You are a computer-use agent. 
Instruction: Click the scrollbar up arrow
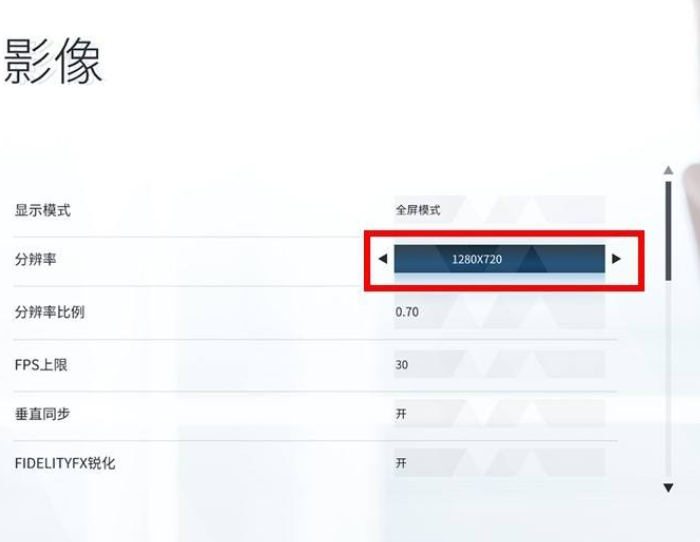coord(668,170)
